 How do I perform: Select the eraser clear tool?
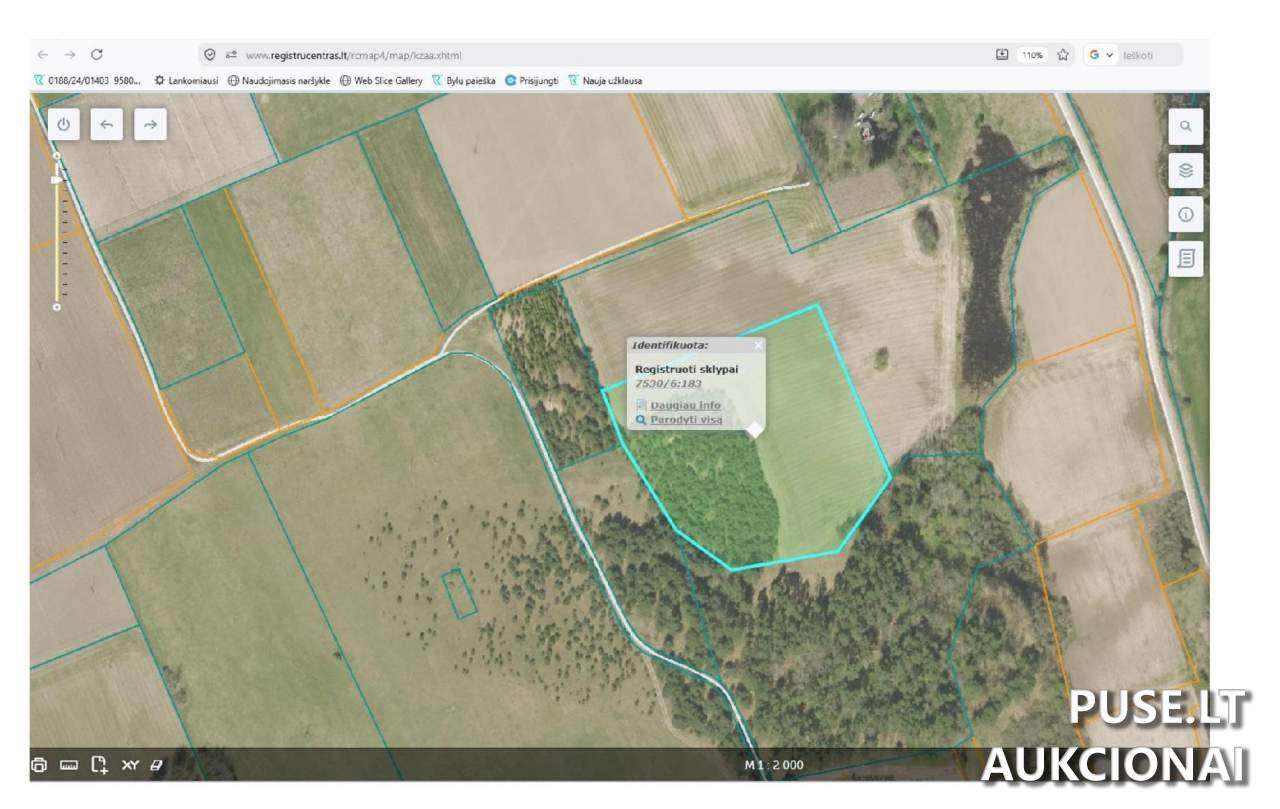coord(156,765)
